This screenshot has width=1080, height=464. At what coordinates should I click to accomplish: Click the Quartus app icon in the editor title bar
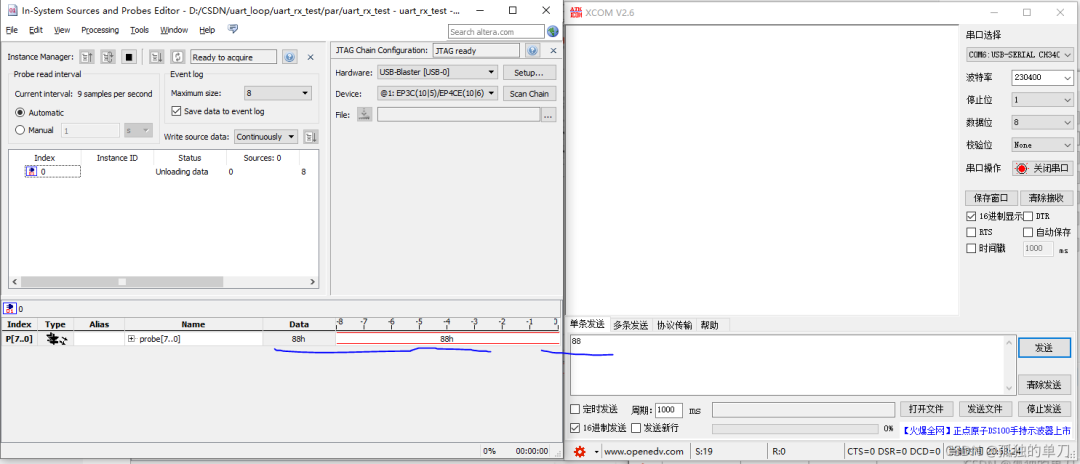point(10,11)
